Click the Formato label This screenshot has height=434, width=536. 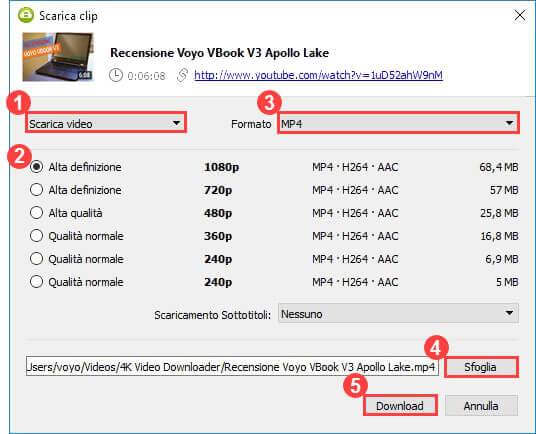tap(251, 124)
